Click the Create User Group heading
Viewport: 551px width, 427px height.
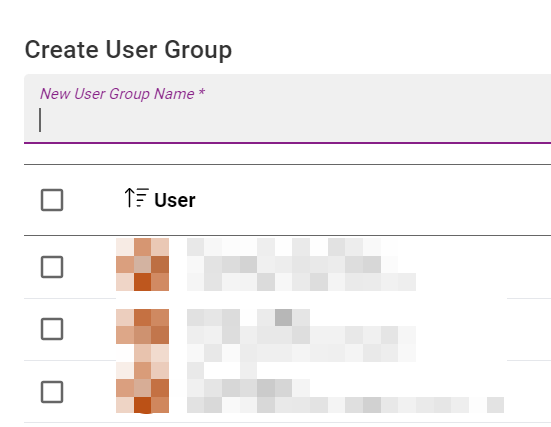point(128,50)
